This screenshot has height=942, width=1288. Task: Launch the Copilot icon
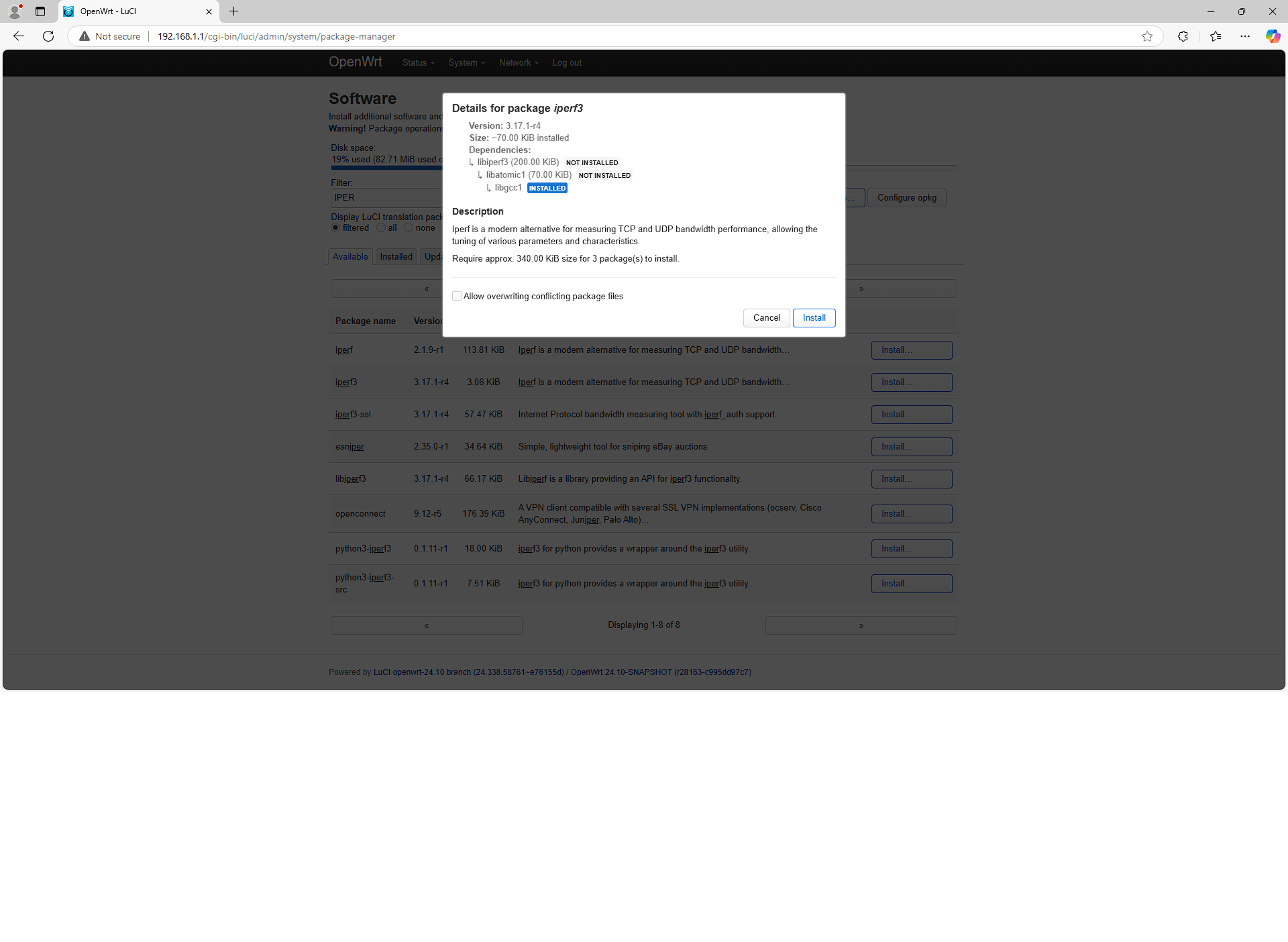coord(1273,36)
